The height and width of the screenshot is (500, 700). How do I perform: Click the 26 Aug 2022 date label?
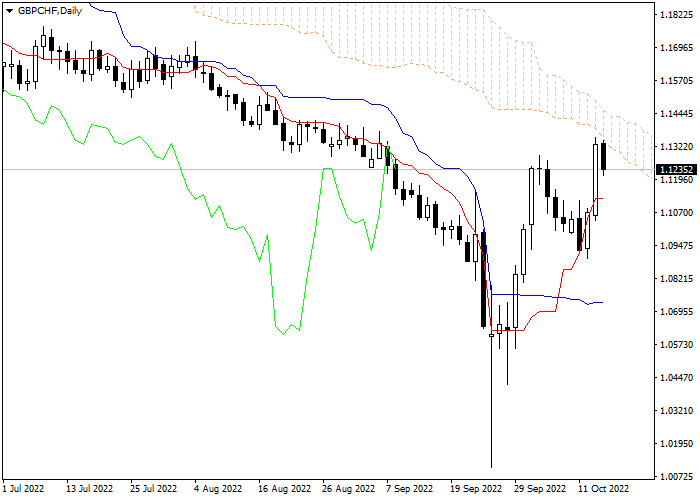point(349,489)
